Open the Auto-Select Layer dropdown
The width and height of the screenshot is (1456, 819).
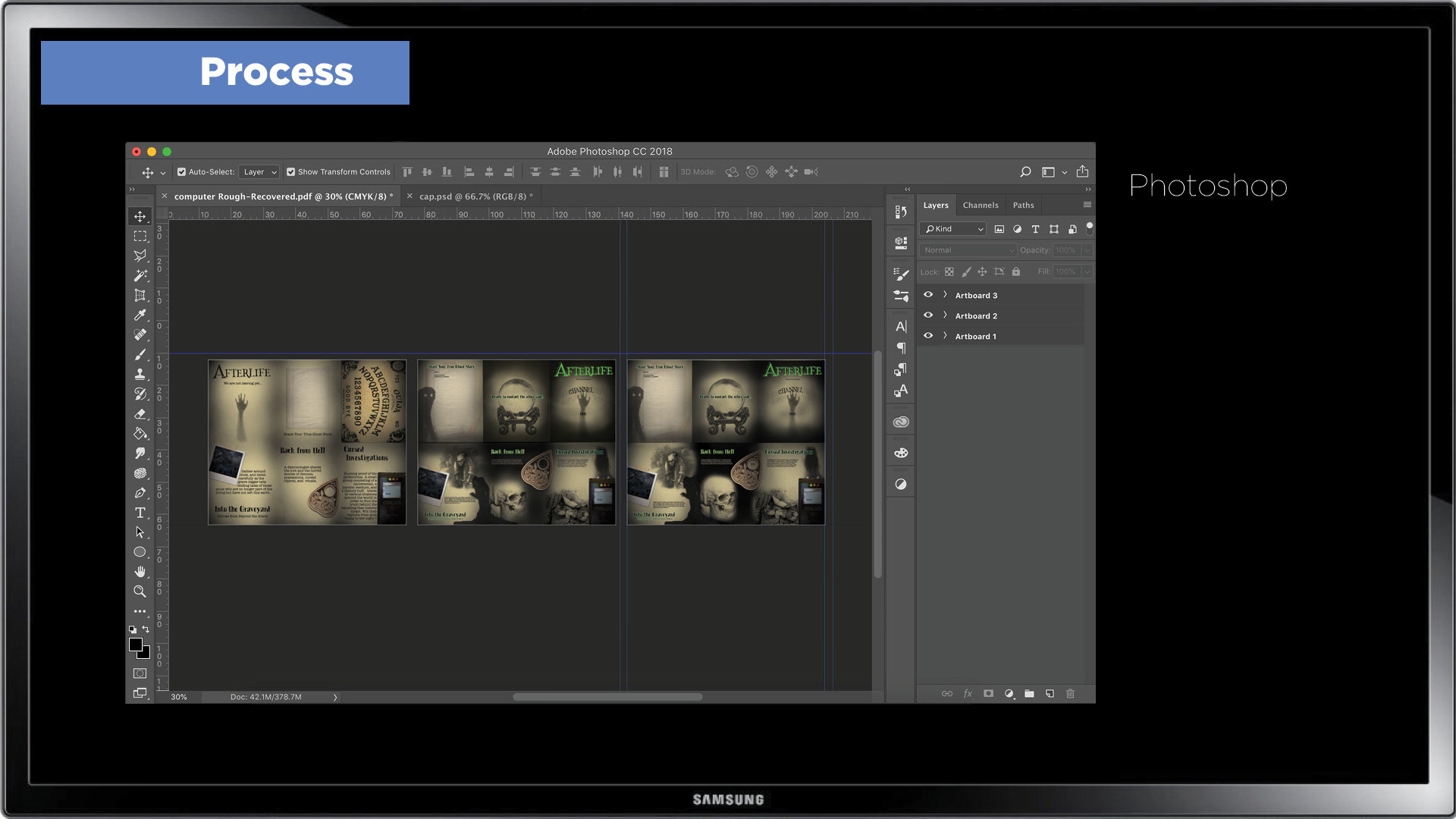point(259,172)
